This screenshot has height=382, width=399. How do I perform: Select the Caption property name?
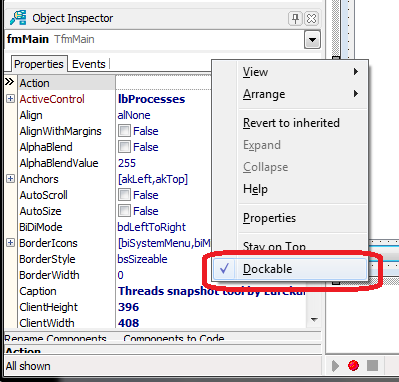coord(38,291)
